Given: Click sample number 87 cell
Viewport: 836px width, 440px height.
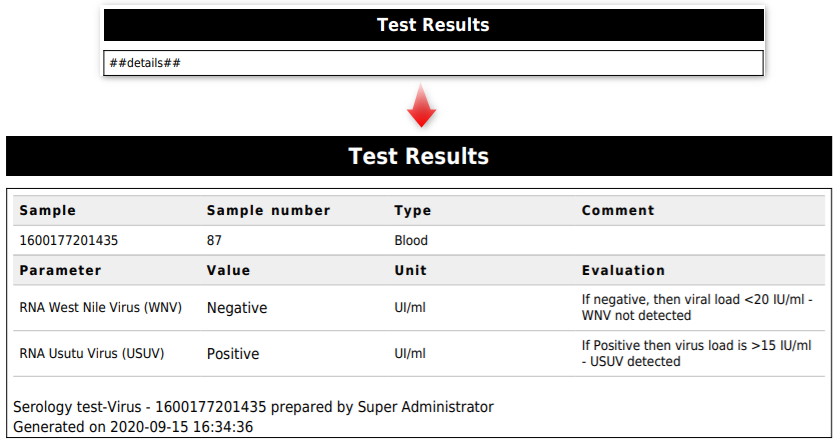Looking at the screenshot, I should pos(214,240).
